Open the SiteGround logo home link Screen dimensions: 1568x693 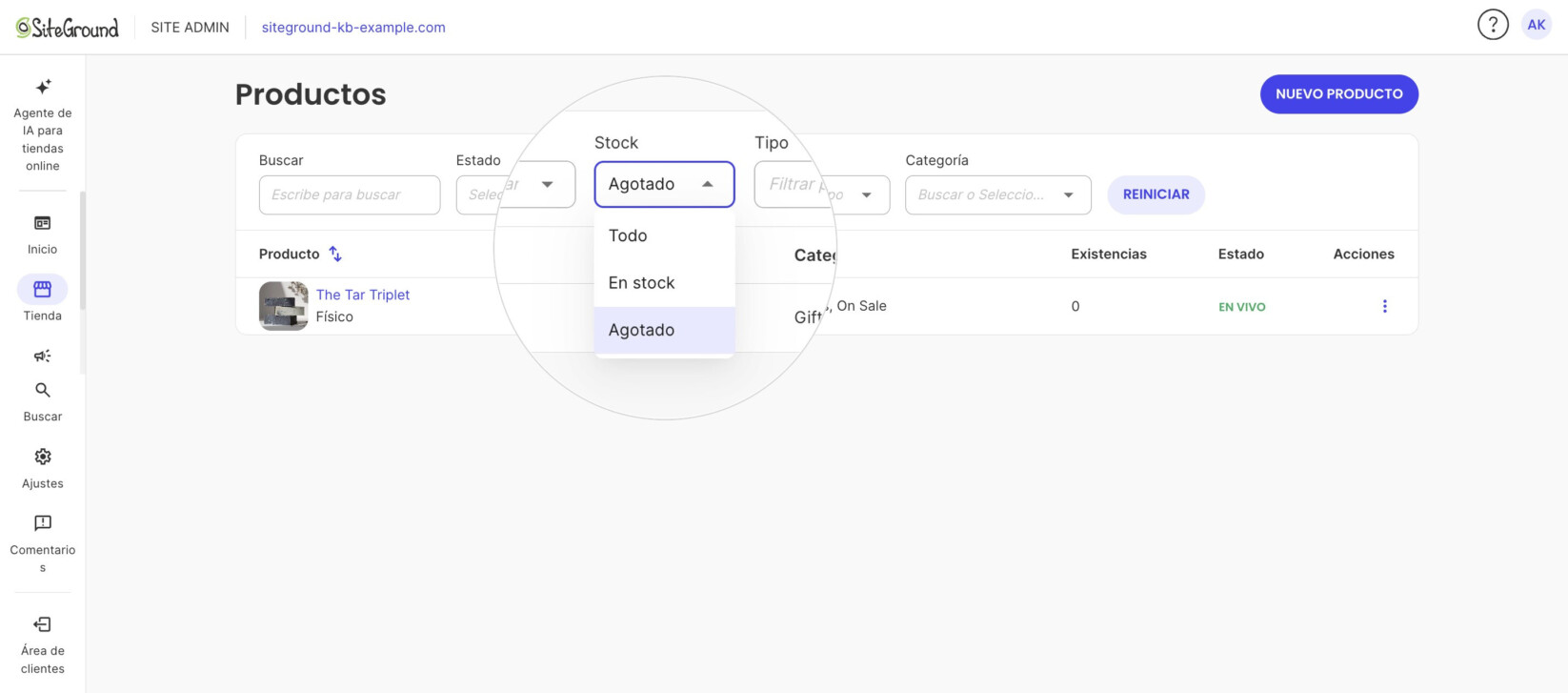click(x=68, y=28)
